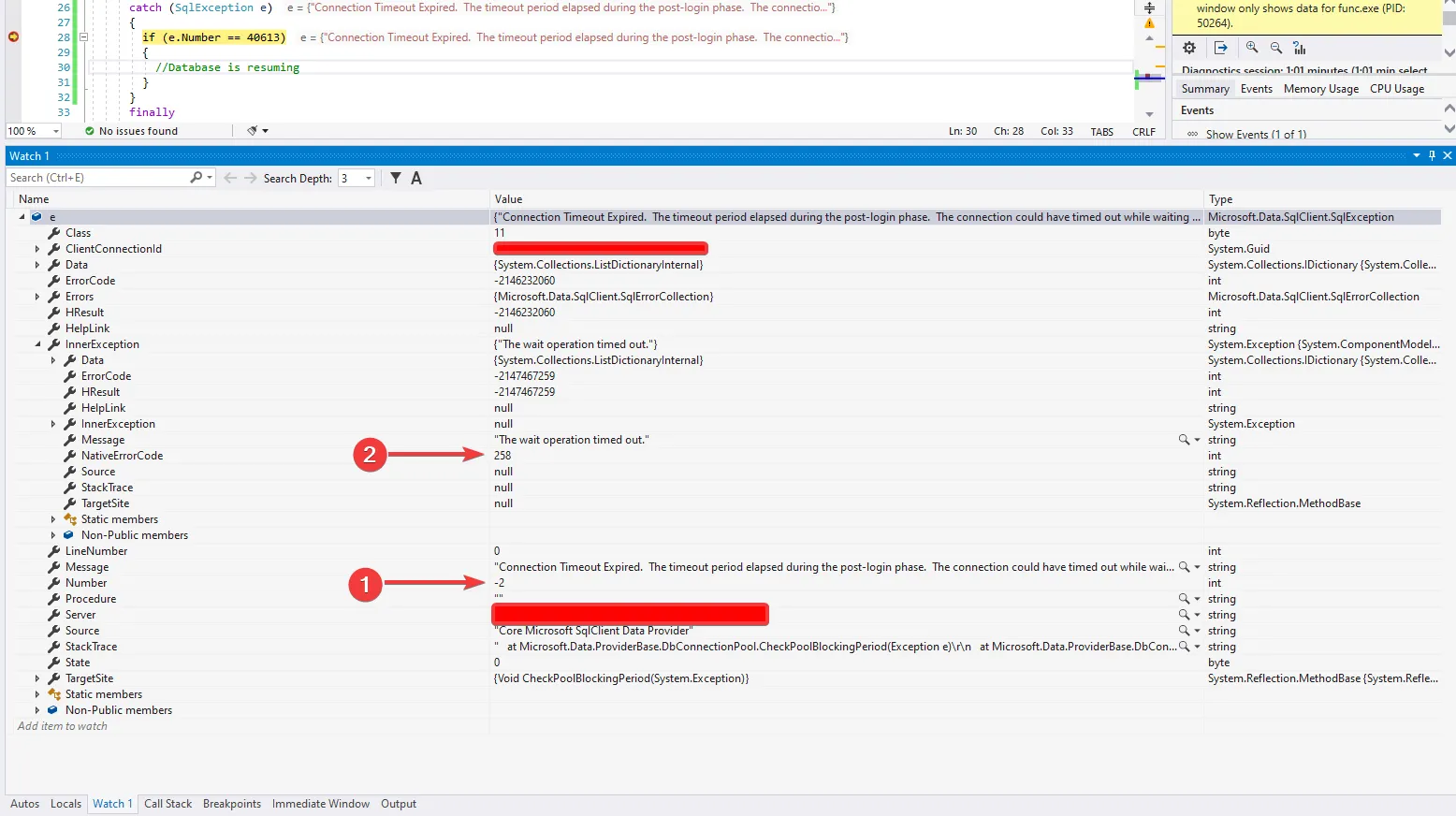The height and width of the screenshot is (816, 1456).
Task: Open text visualizer for Procedure value
Action: coord(1184,599)
